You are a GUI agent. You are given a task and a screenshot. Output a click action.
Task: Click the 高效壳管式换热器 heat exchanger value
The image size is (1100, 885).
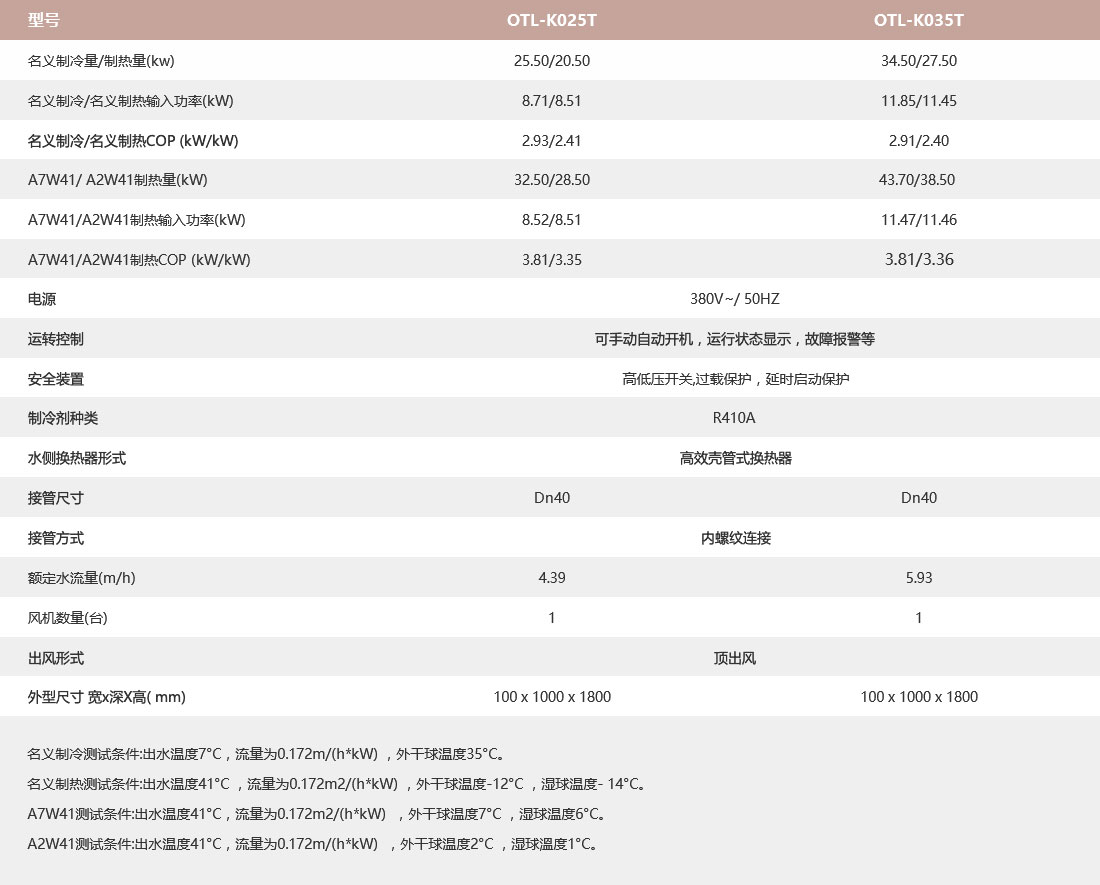735,458
